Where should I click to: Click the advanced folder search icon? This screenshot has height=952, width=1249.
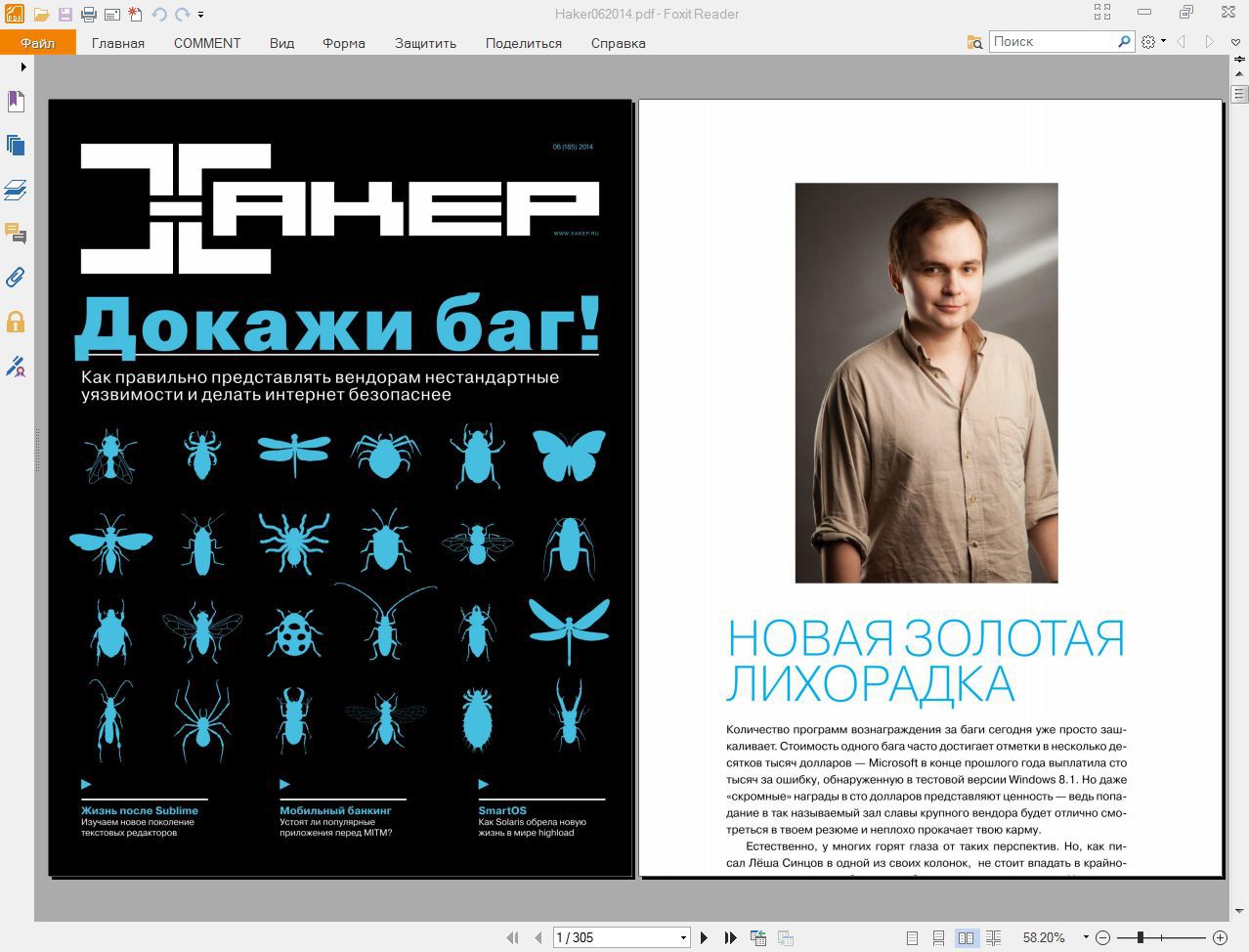974,42
